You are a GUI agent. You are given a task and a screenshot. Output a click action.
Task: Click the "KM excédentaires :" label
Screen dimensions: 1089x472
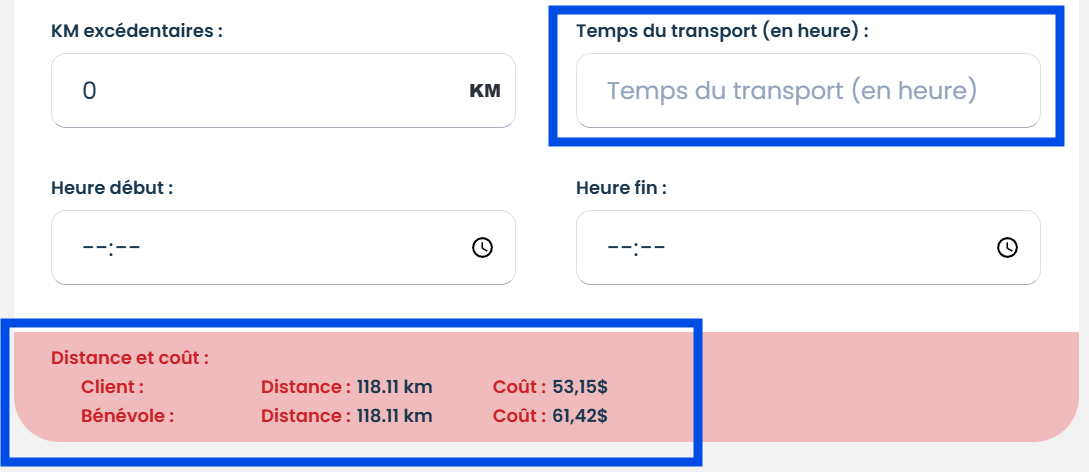[136, 30]
